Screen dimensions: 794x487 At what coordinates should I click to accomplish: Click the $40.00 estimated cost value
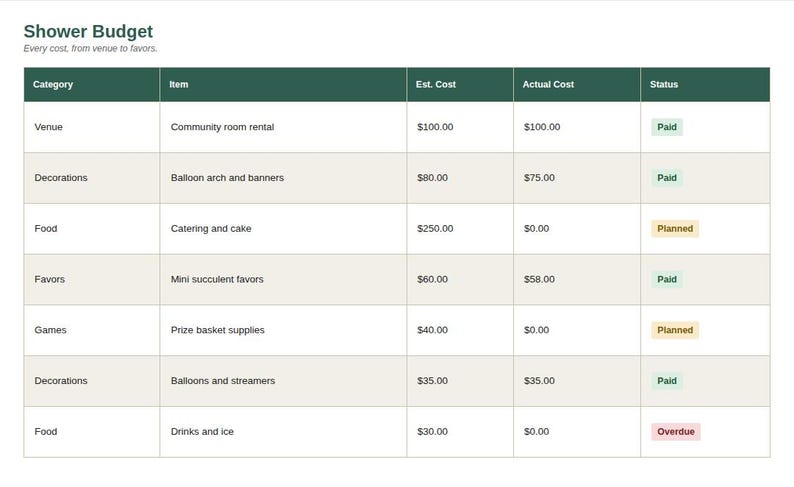click(432, 330)
